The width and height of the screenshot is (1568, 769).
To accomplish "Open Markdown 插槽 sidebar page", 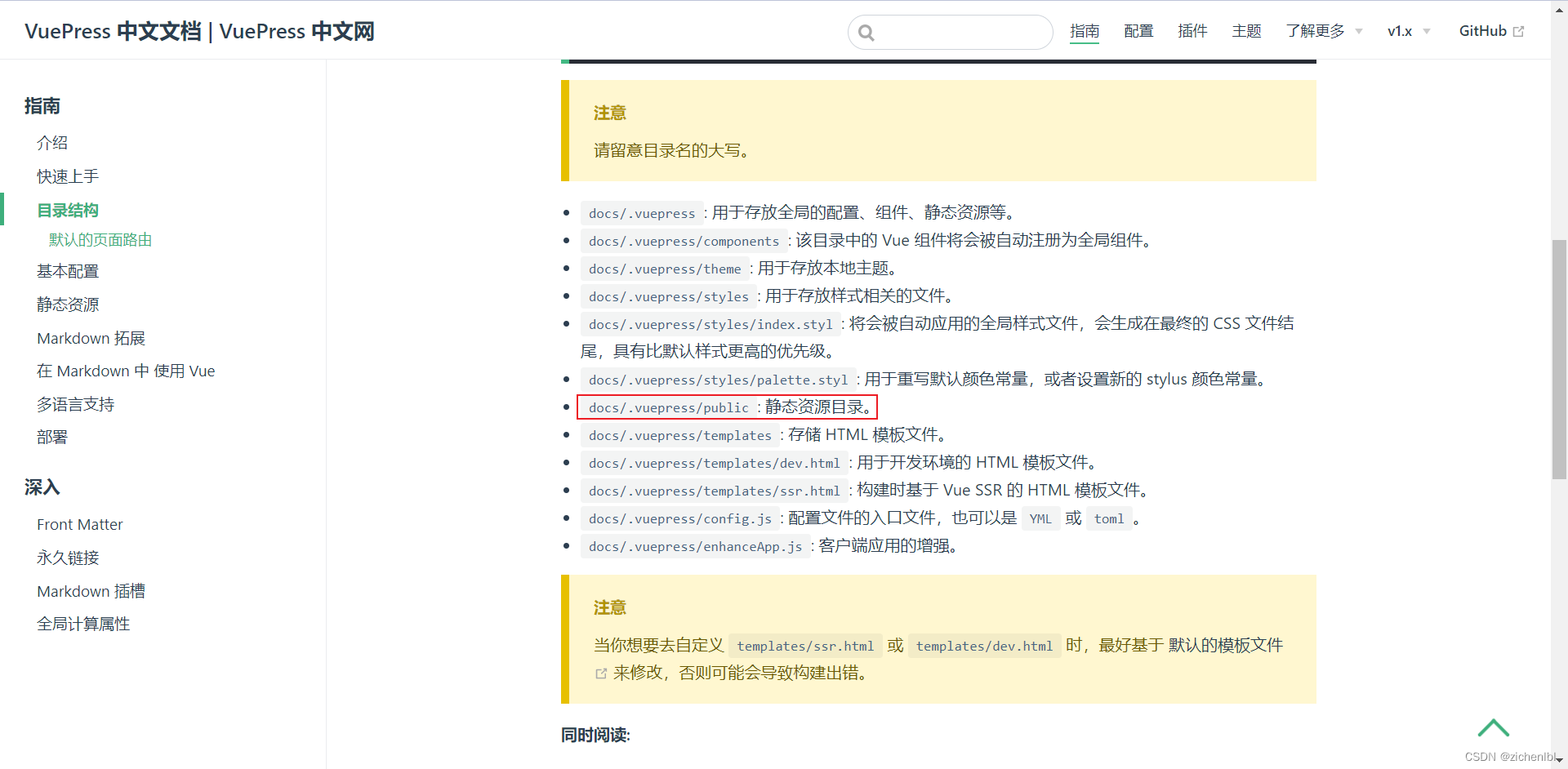I will click(91, 591).
